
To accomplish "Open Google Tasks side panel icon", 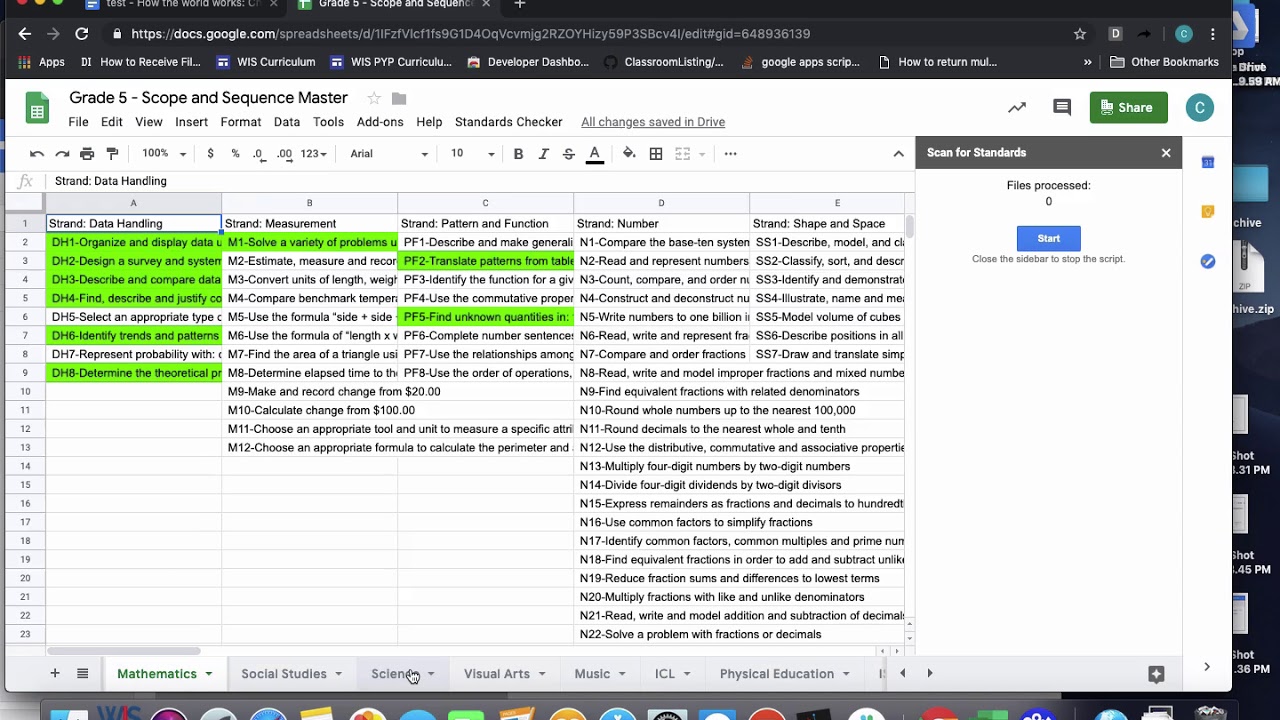I will click(x=1208, y=261).
